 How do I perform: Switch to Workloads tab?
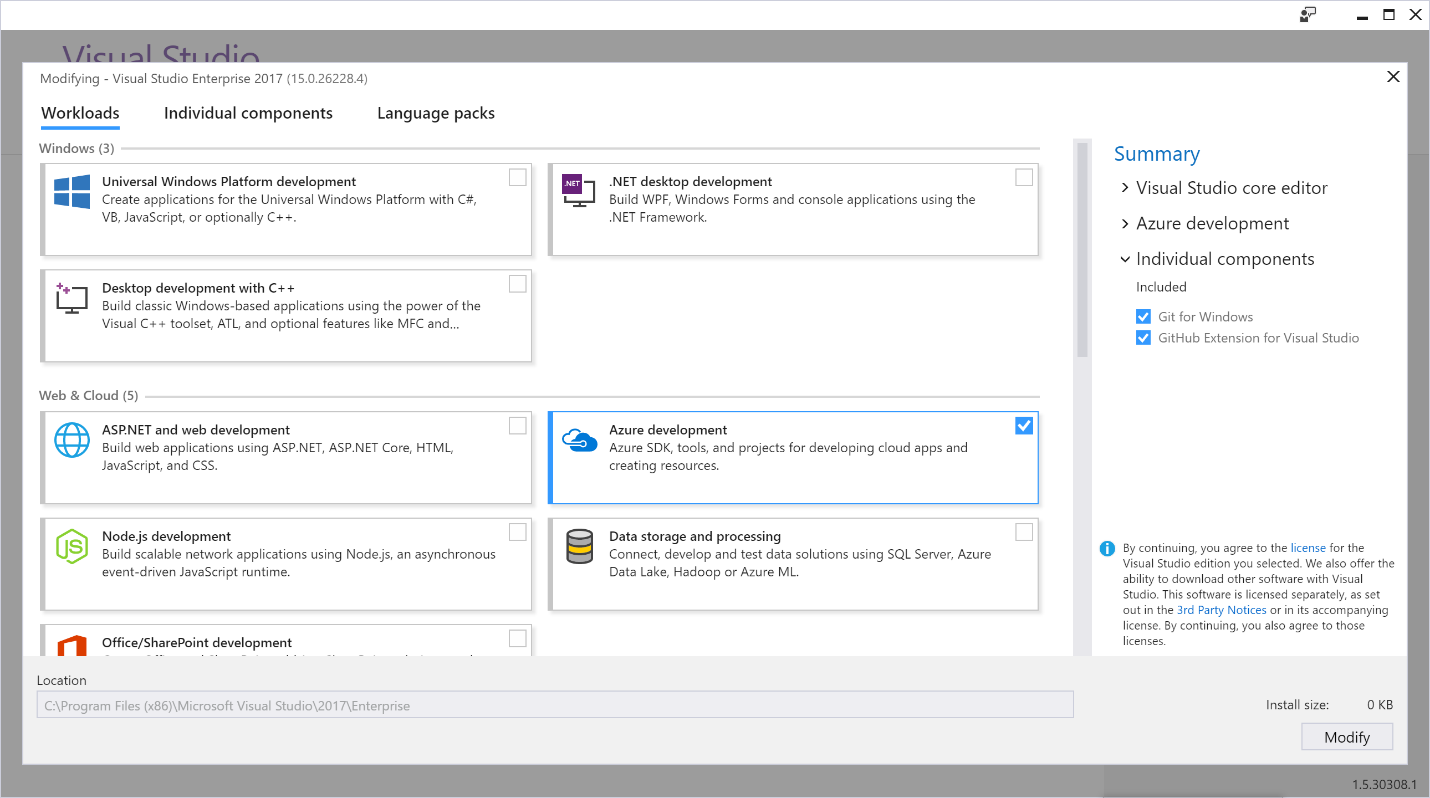coord(80,113)
